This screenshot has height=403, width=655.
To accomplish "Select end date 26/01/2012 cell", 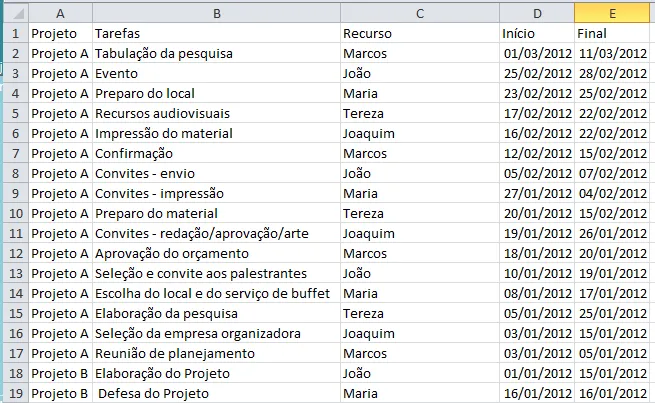I will coord(612,233).
